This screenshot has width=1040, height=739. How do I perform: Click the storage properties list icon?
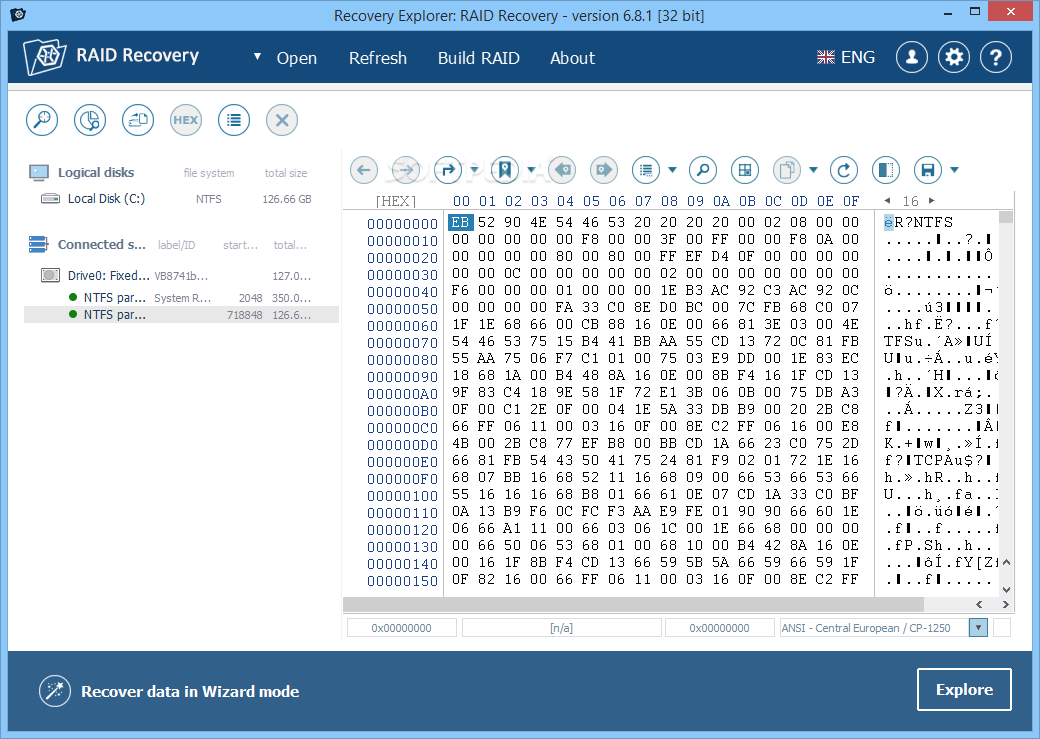tap(233, 120)
